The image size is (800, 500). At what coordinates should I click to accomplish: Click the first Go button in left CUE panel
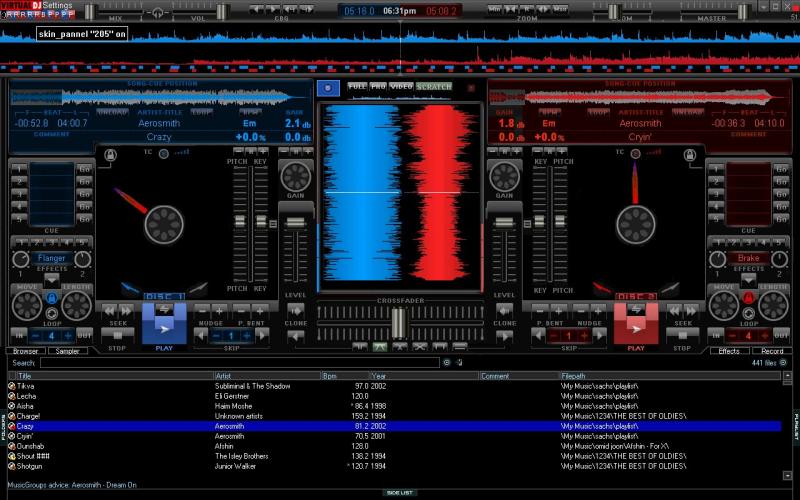click(x=84, y=169)
